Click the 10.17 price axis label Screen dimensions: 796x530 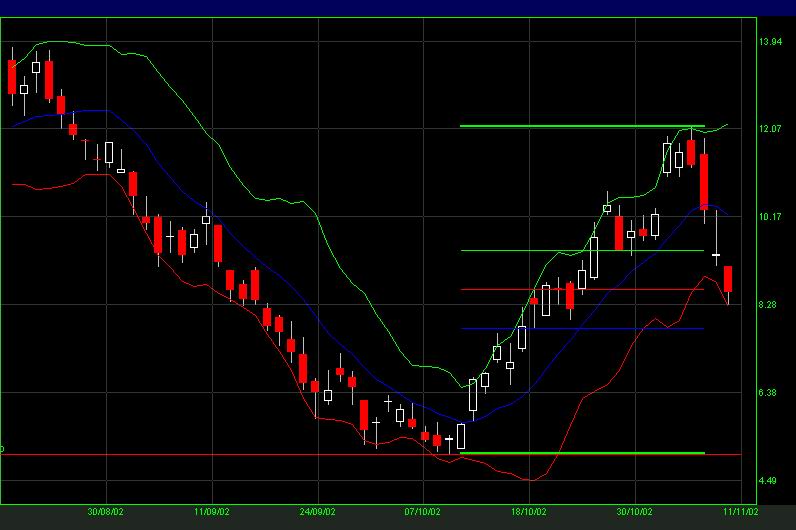(771, 217)
